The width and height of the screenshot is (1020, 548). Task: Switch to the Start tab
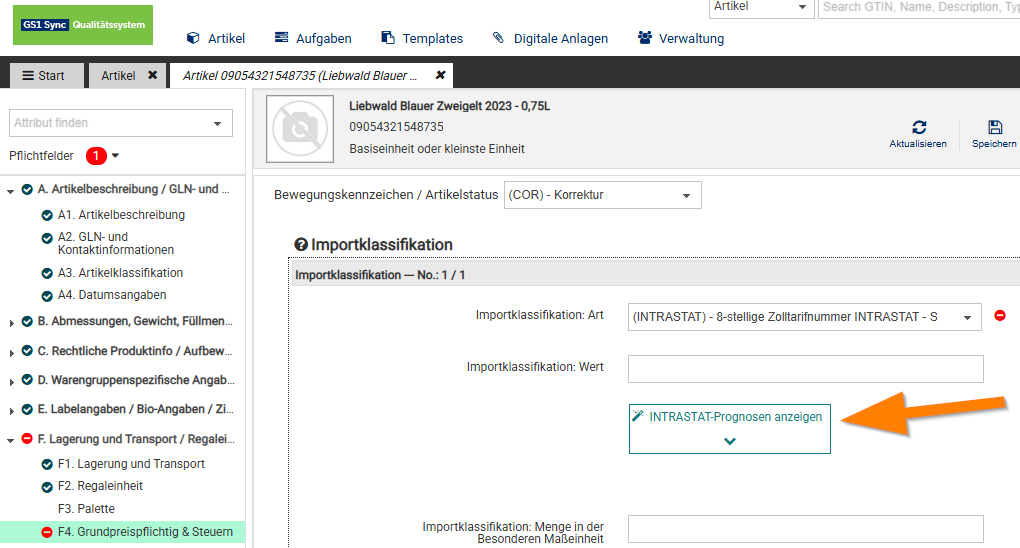(47, 75)
